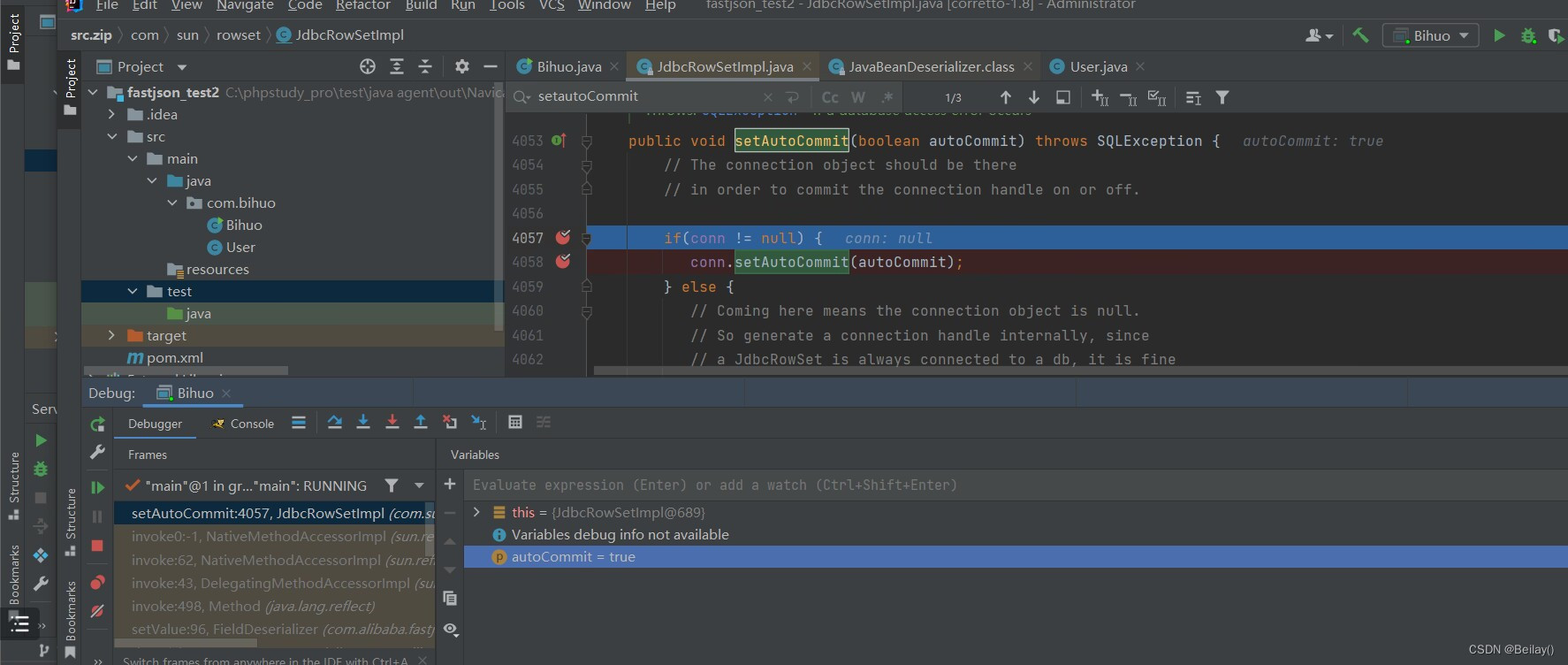Go to previous search occurrence
Image resolution: width=1568 pixels, height=665 pixels.
coord(1005,97)
